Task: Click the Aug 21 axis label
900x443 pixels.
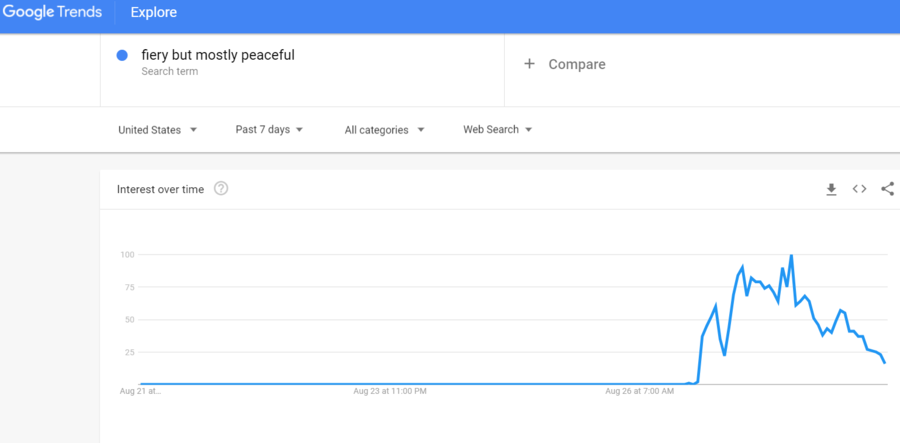Action: [x=140, y=391]
